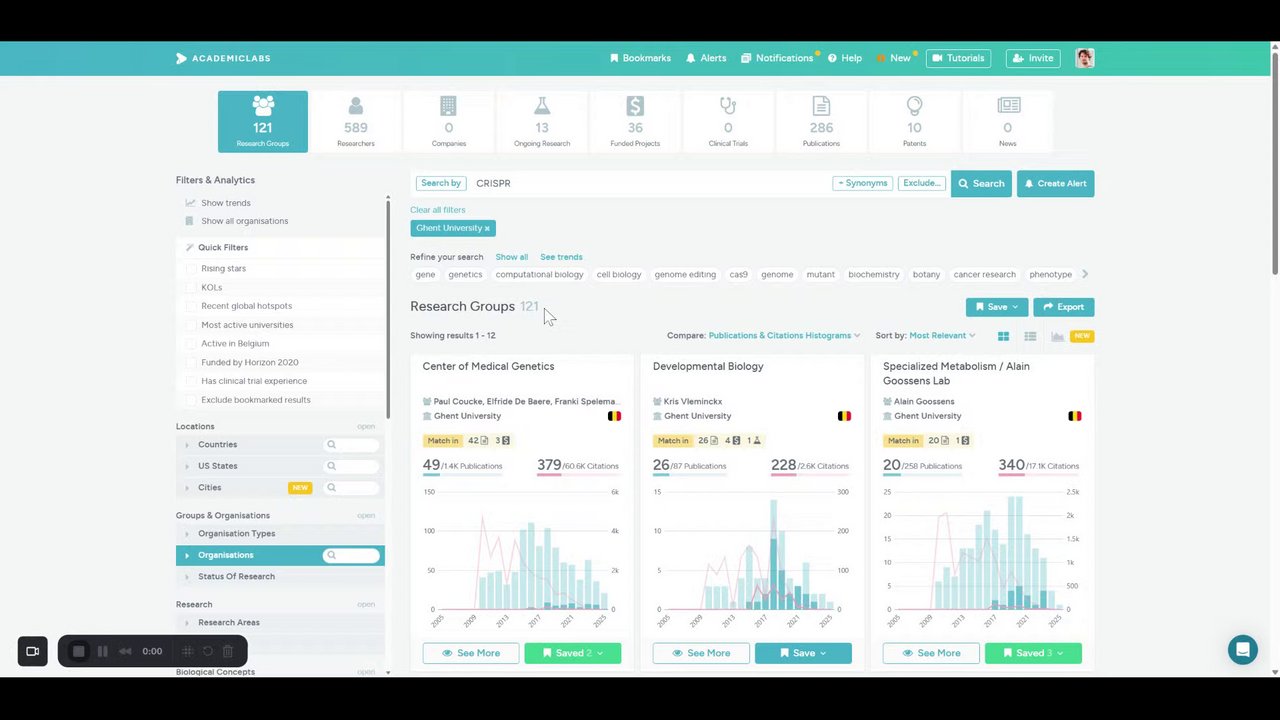Open Funded Projects dollar icon
Image resolution: width=1280 pixels, height=720 pixels.
635,106
